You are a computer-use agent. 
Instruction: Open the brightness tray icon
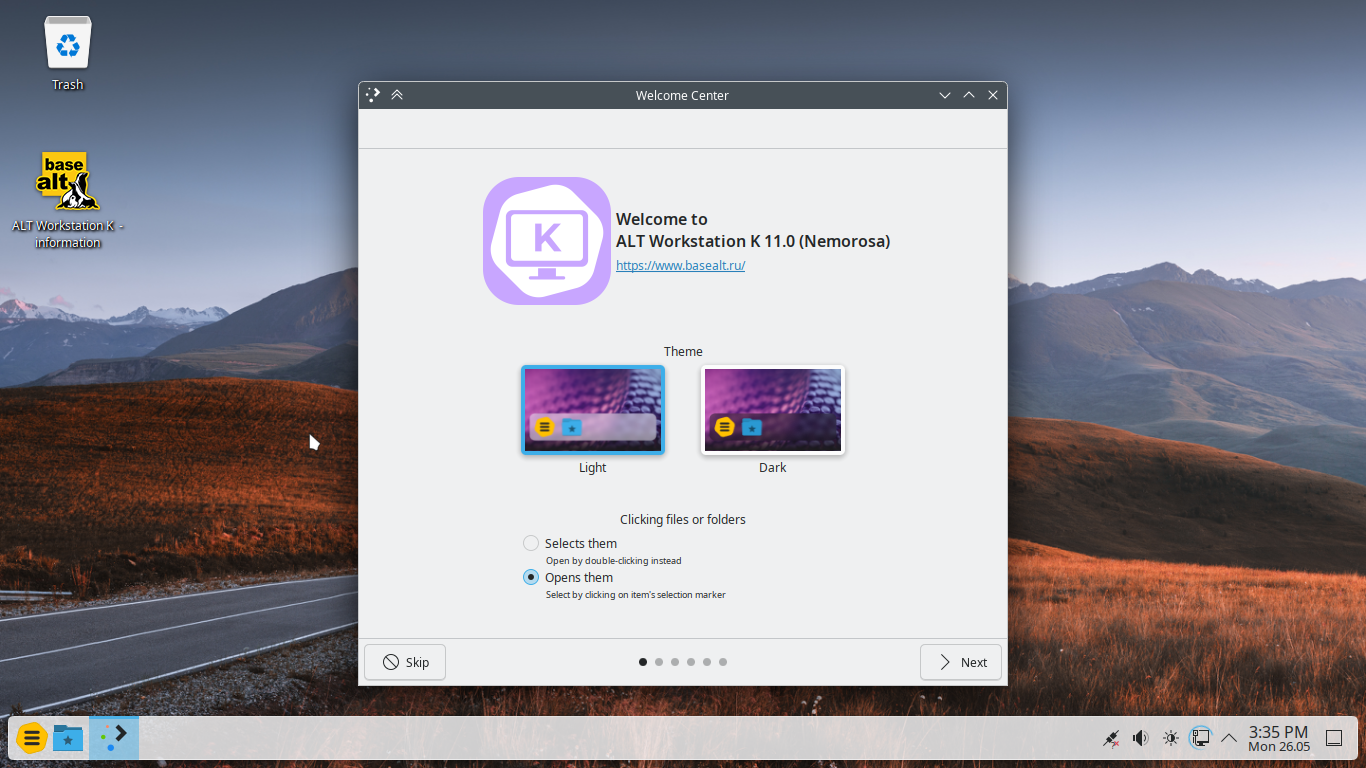pos(1171,738)
